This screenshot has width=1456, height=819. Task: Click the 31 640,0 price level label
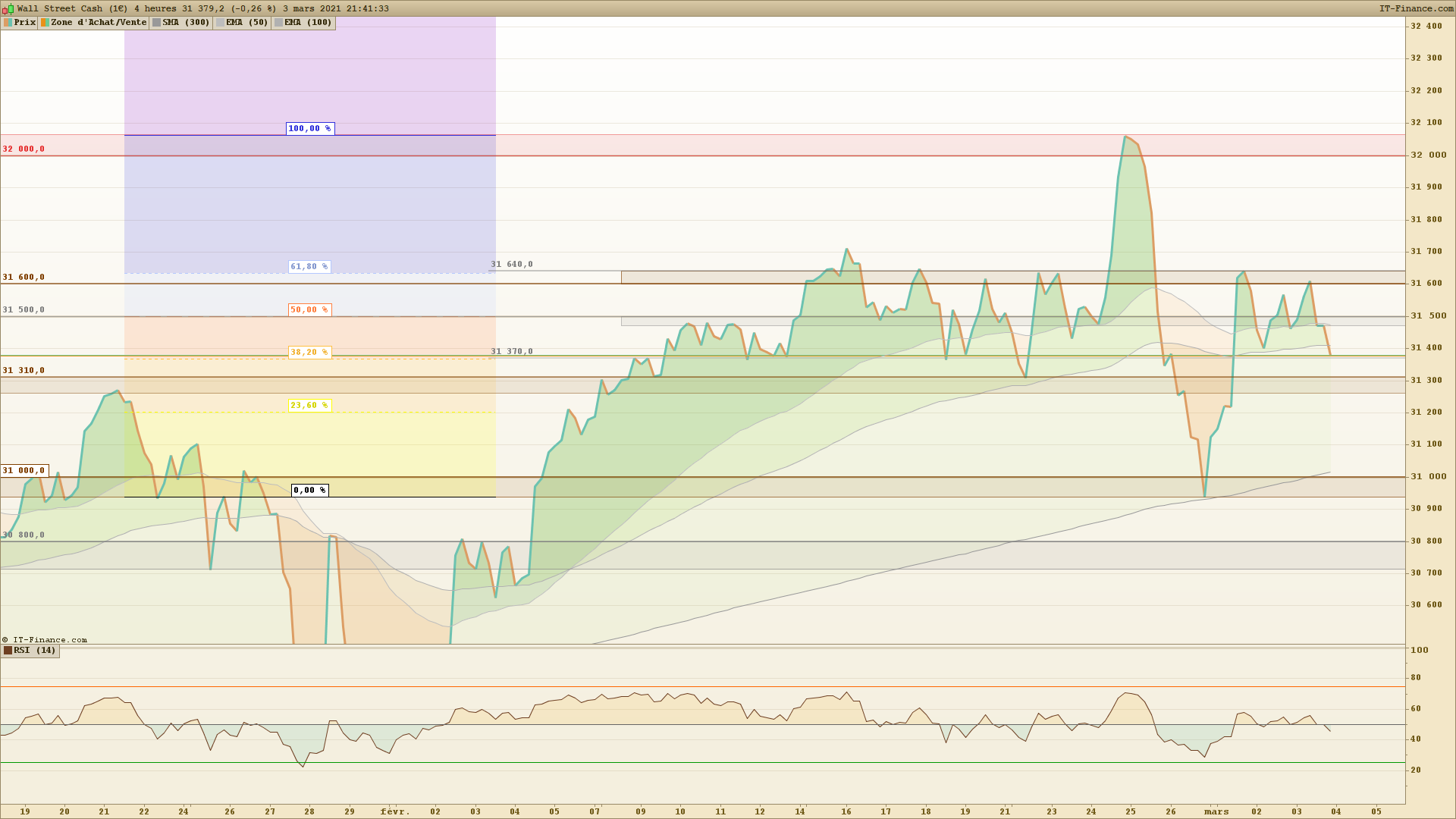[512, 265]
